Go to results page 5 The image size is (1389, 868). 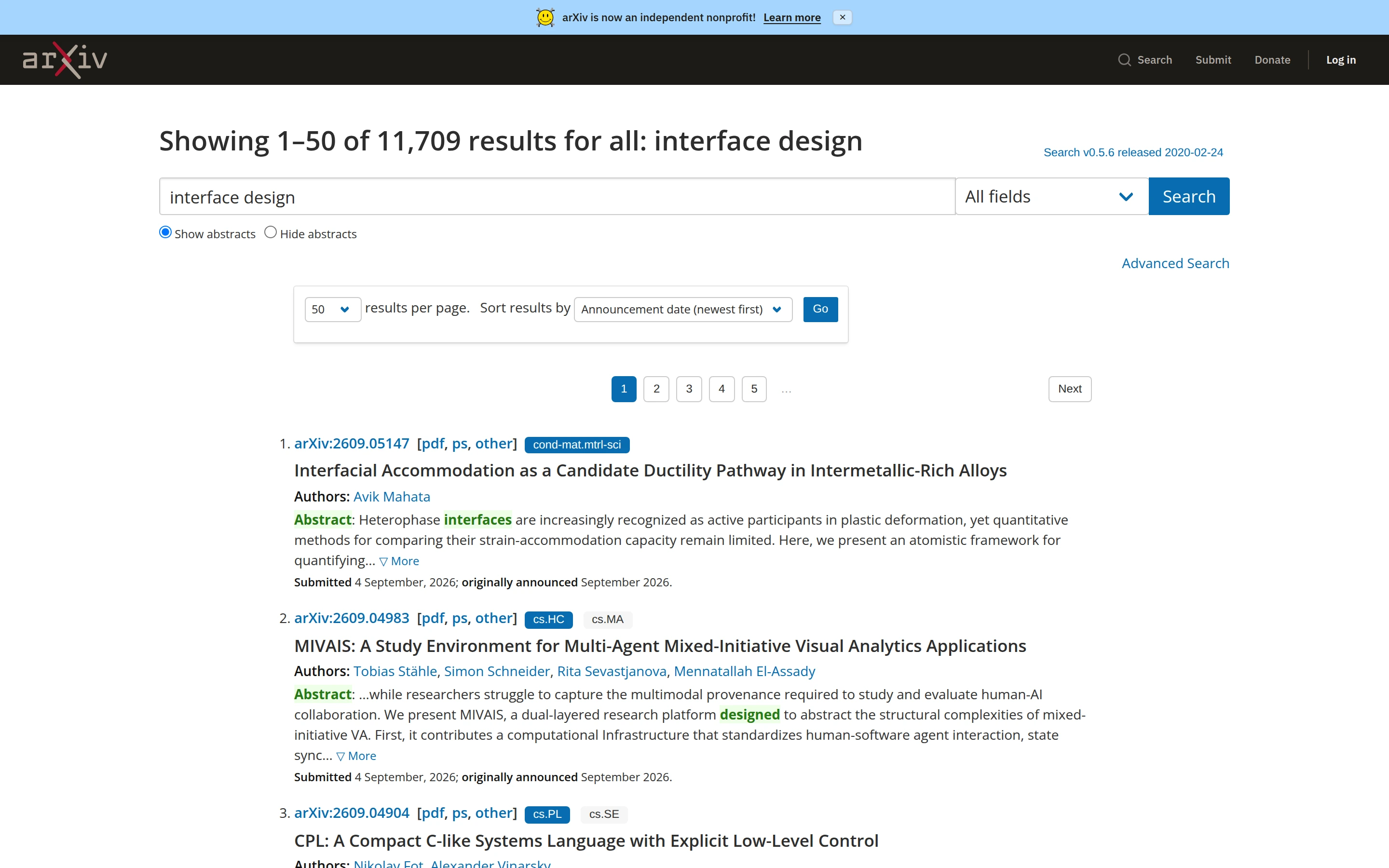pyautogui.click(x=754, y=389)
